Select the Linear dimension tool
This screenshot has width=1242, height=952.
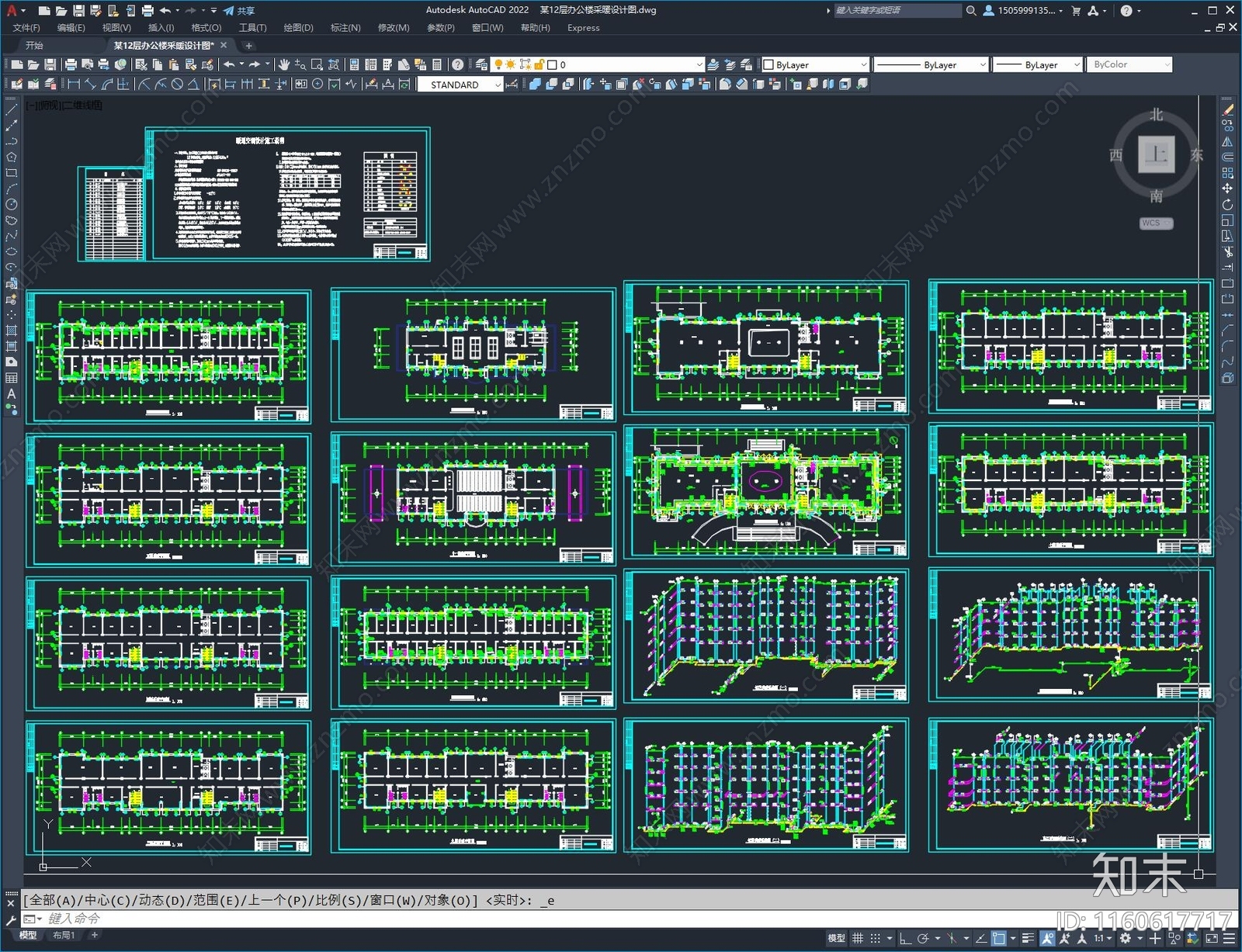(x=74, y=85)
